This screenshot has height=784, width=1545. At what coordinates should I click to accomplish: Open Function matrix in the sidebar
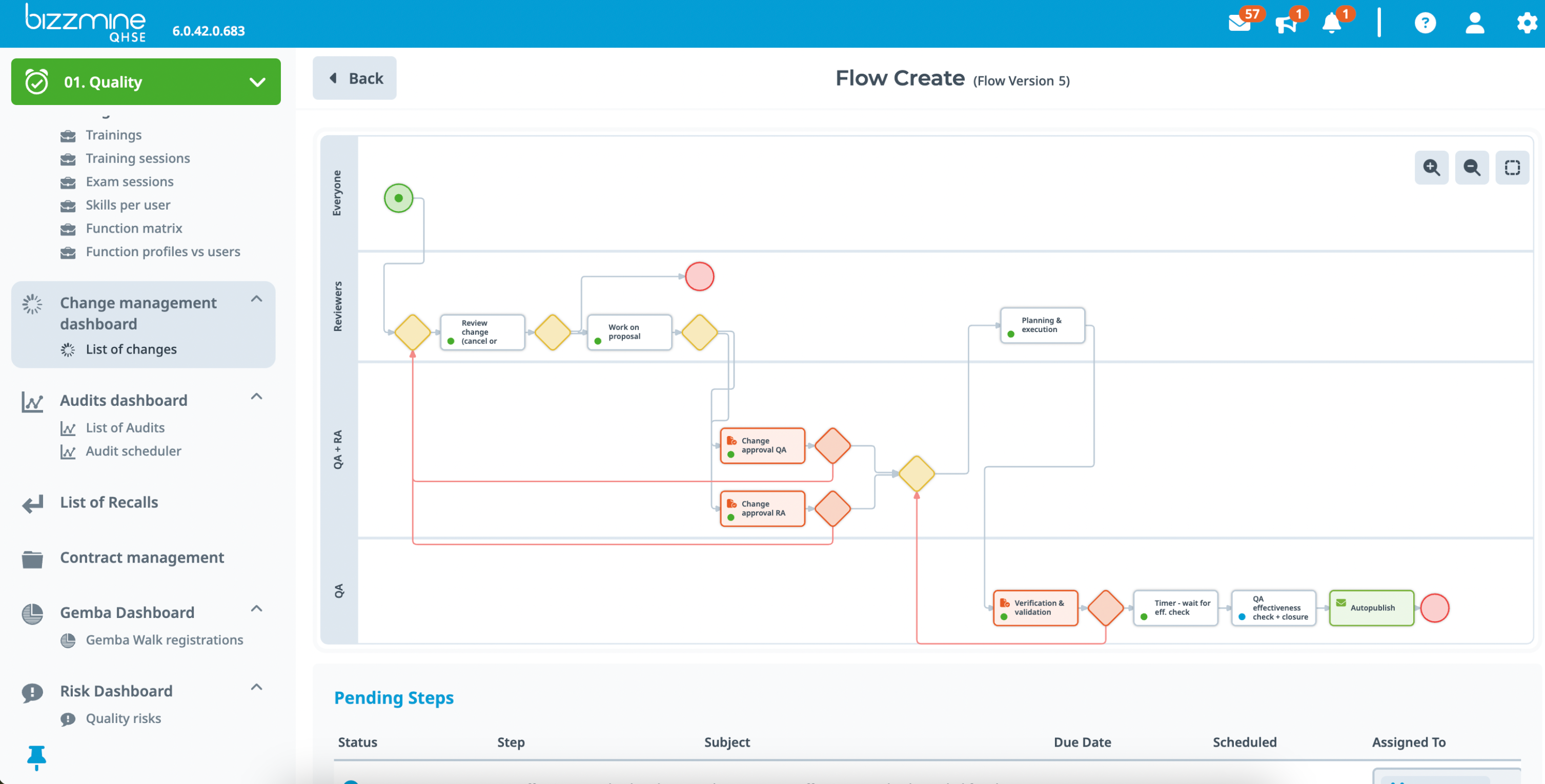[134, 229]
